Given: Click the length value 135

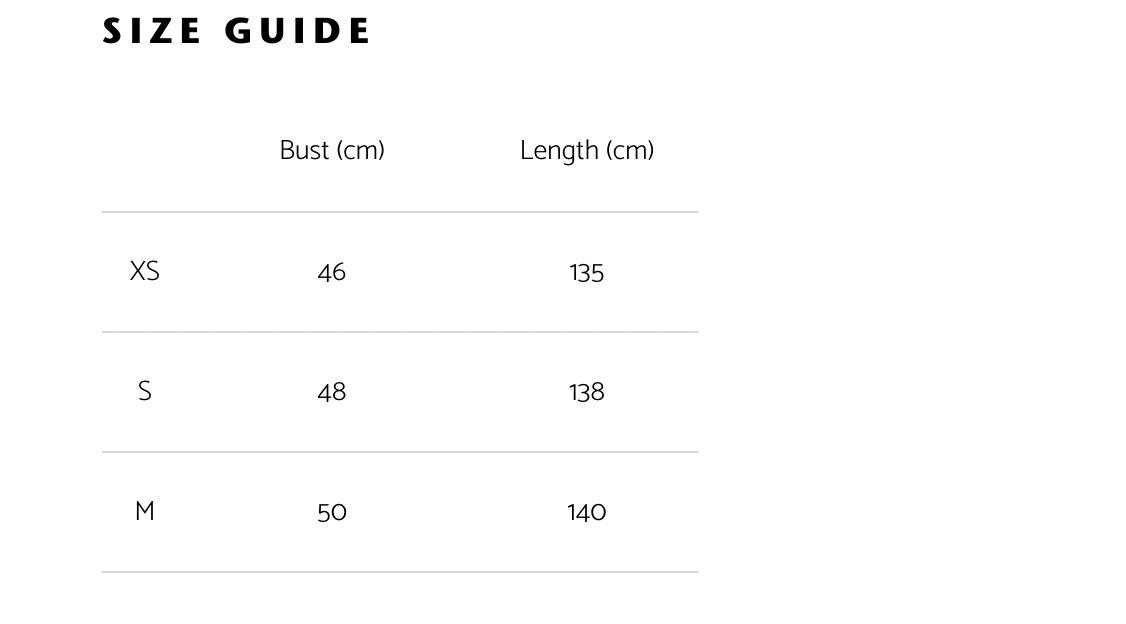Looking at the screenshot, I should [587, 273].
